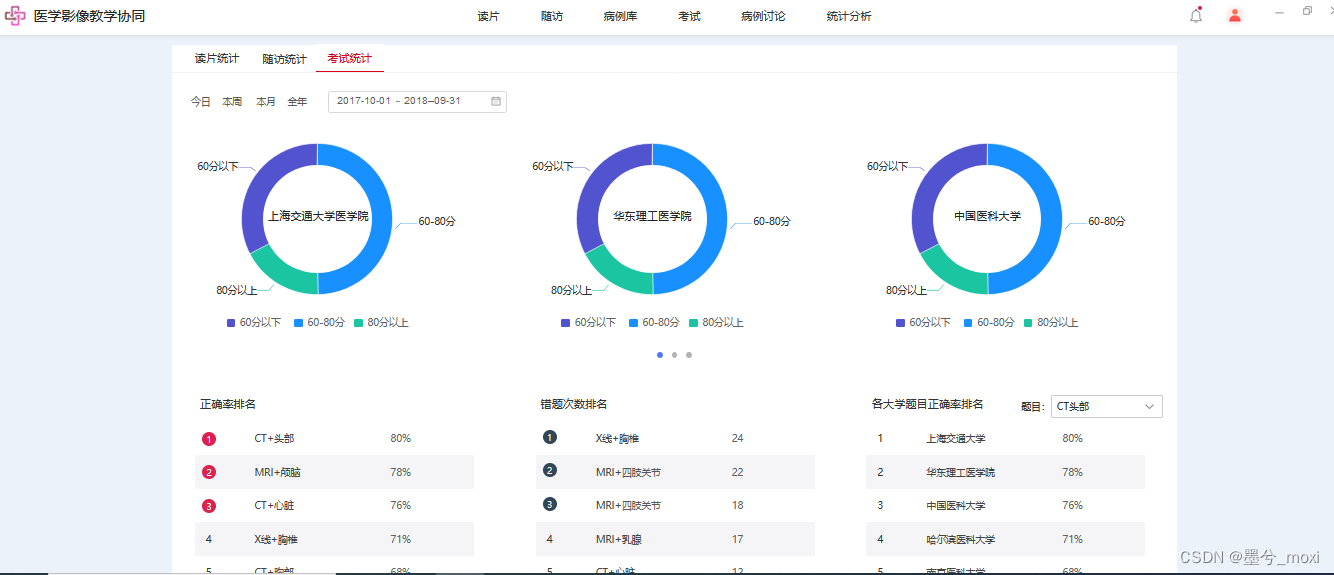Click rank 1 red badge beside CT+头部
The height and width of the screenshot is (575, 1334).
(209, 439)
